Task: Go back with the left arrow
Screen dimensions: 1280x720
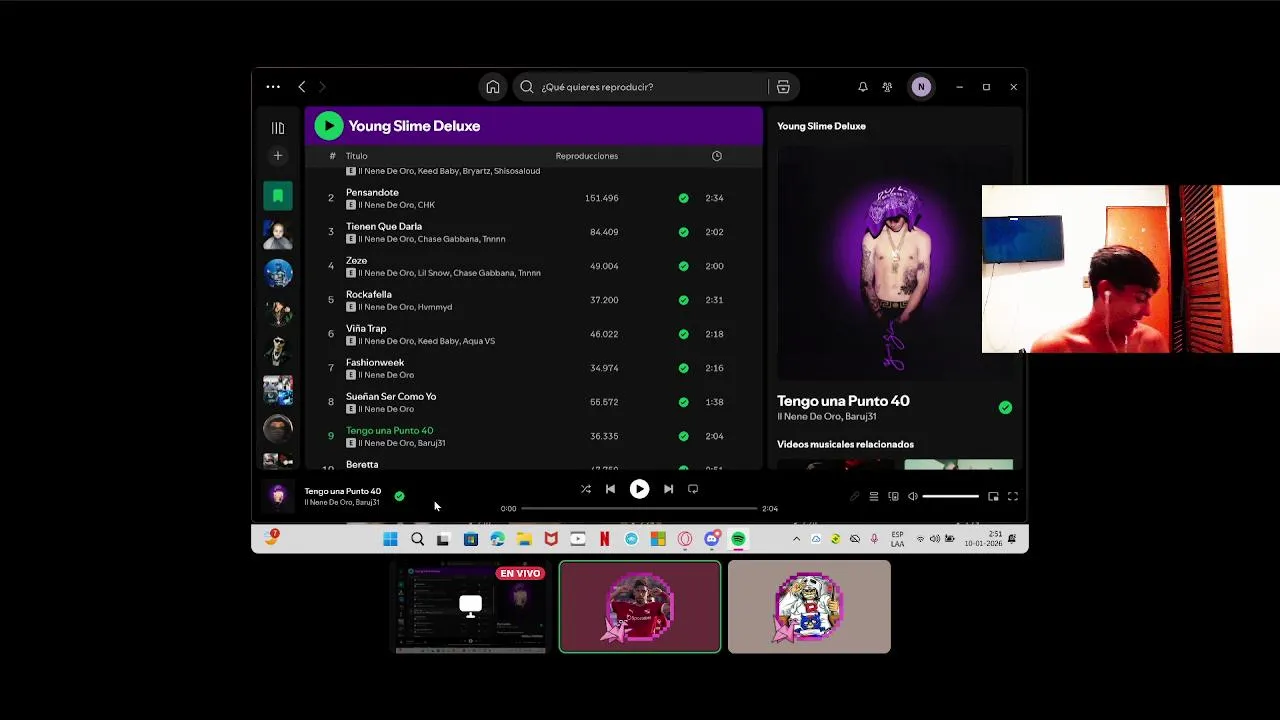Action: coord(301,87)
